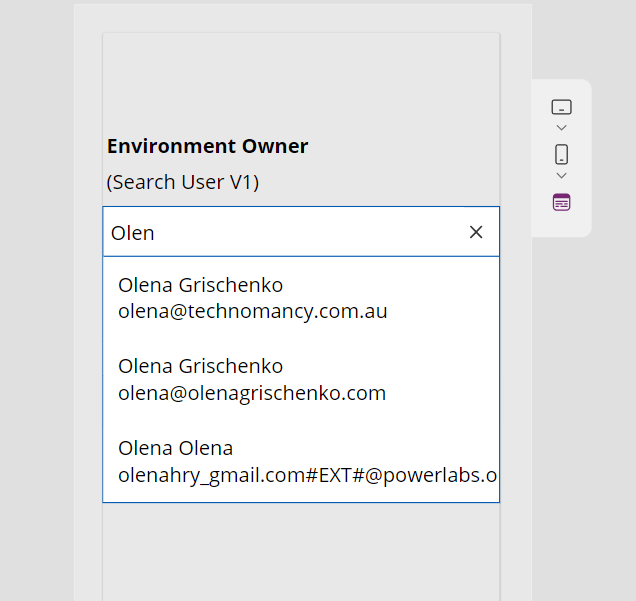The height and width of the screenshot is (601, 636).
Task: Click the gray canvas left of the form card
Action: click(x=88, y=300)
